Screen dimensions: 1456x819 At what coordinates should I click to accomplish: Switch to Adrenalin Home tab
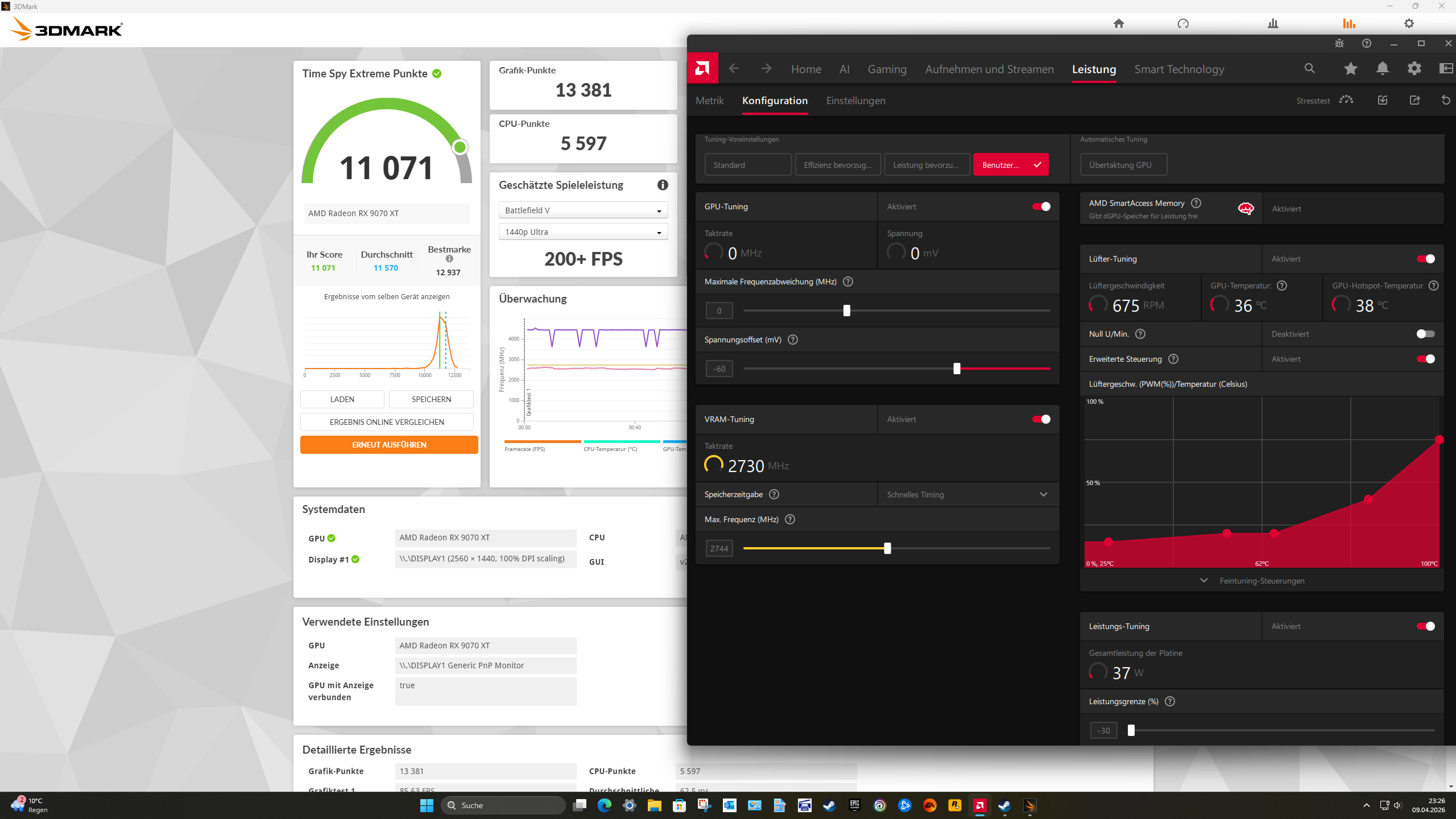point(806,69)
